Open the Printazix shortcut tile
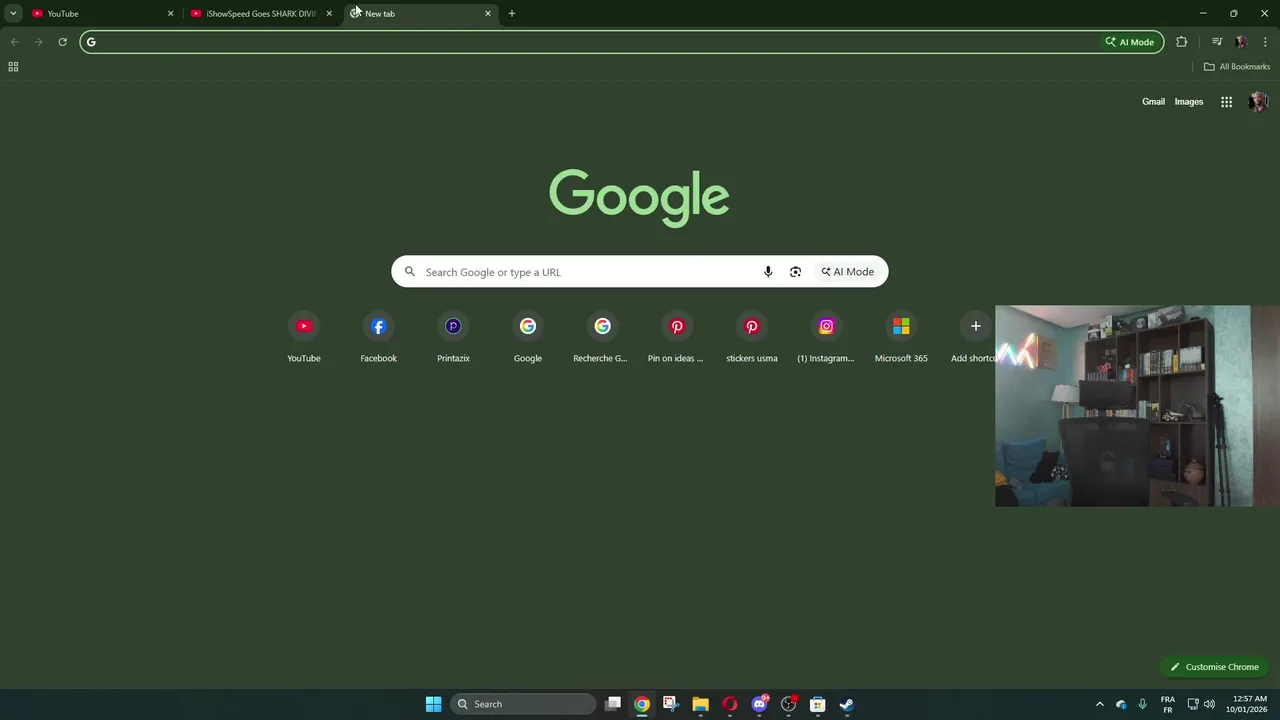Viewport: 1280px width, 720px height. click(x=453, y=337)
